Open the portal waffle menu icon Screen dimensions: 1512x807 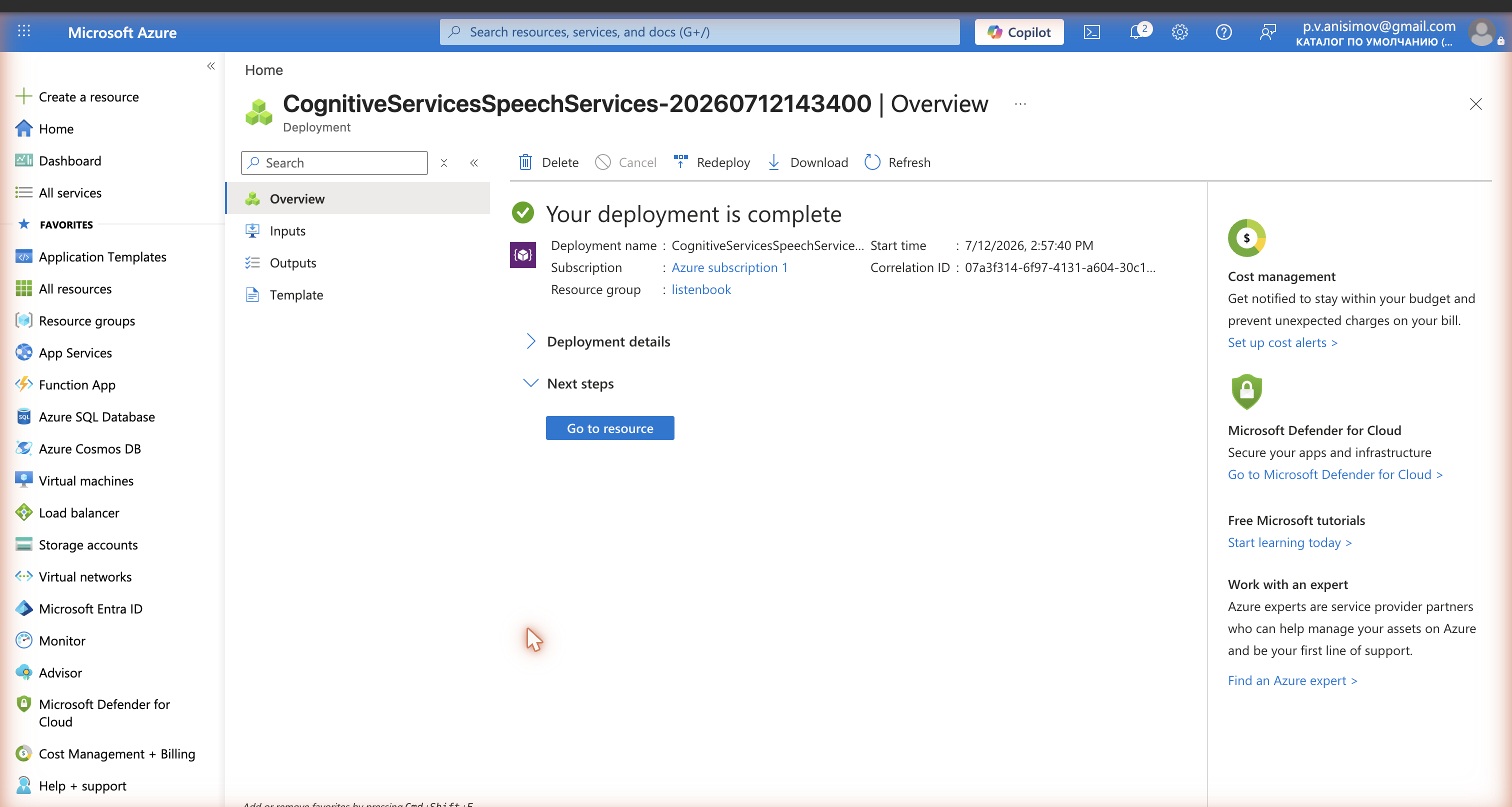point(24,31)
